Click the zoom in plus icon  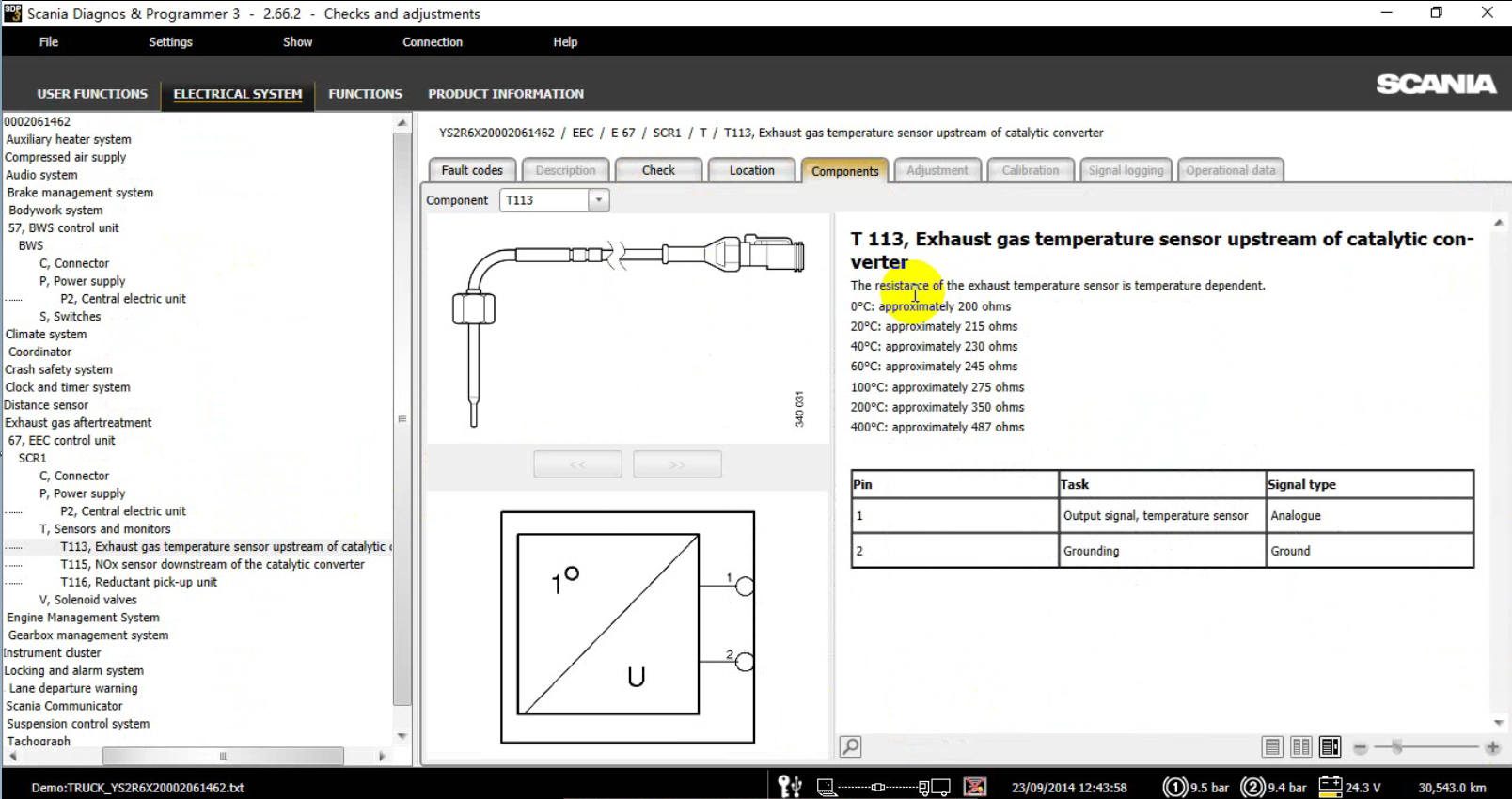(x=1492, y=748)
